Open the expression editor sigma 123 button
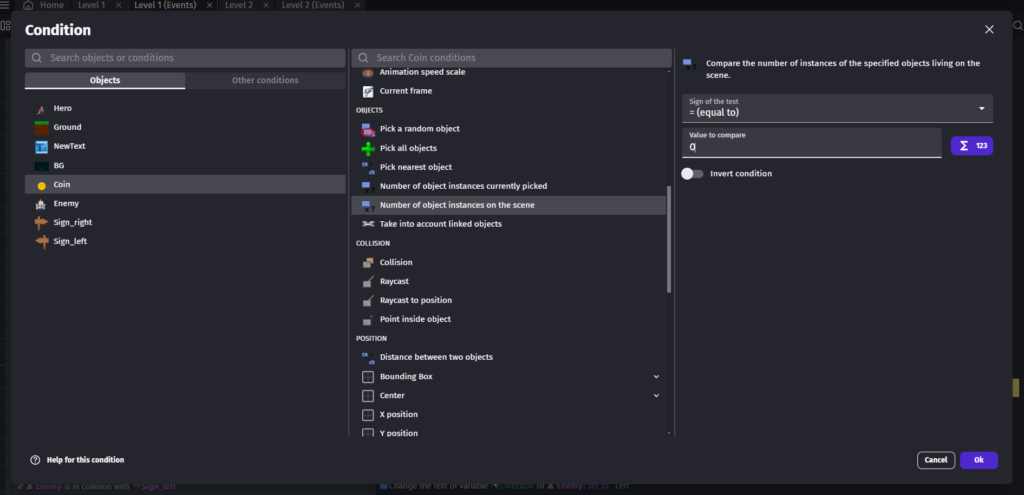 coord(972,146)
